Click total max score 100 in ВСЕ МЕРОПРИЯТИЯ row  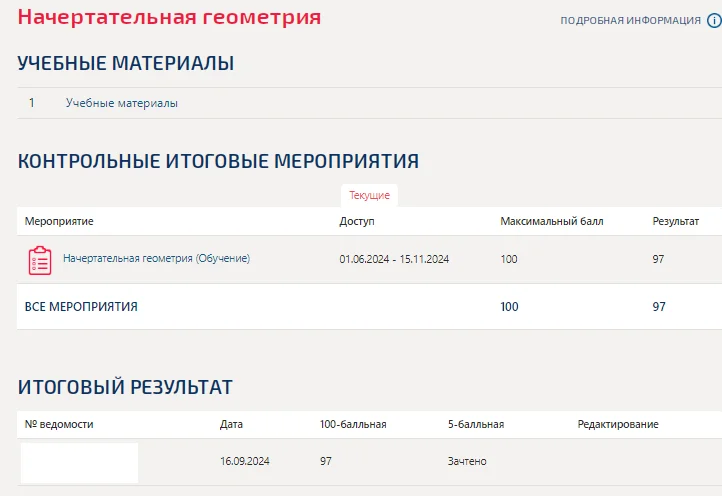(x=509, y=307)
